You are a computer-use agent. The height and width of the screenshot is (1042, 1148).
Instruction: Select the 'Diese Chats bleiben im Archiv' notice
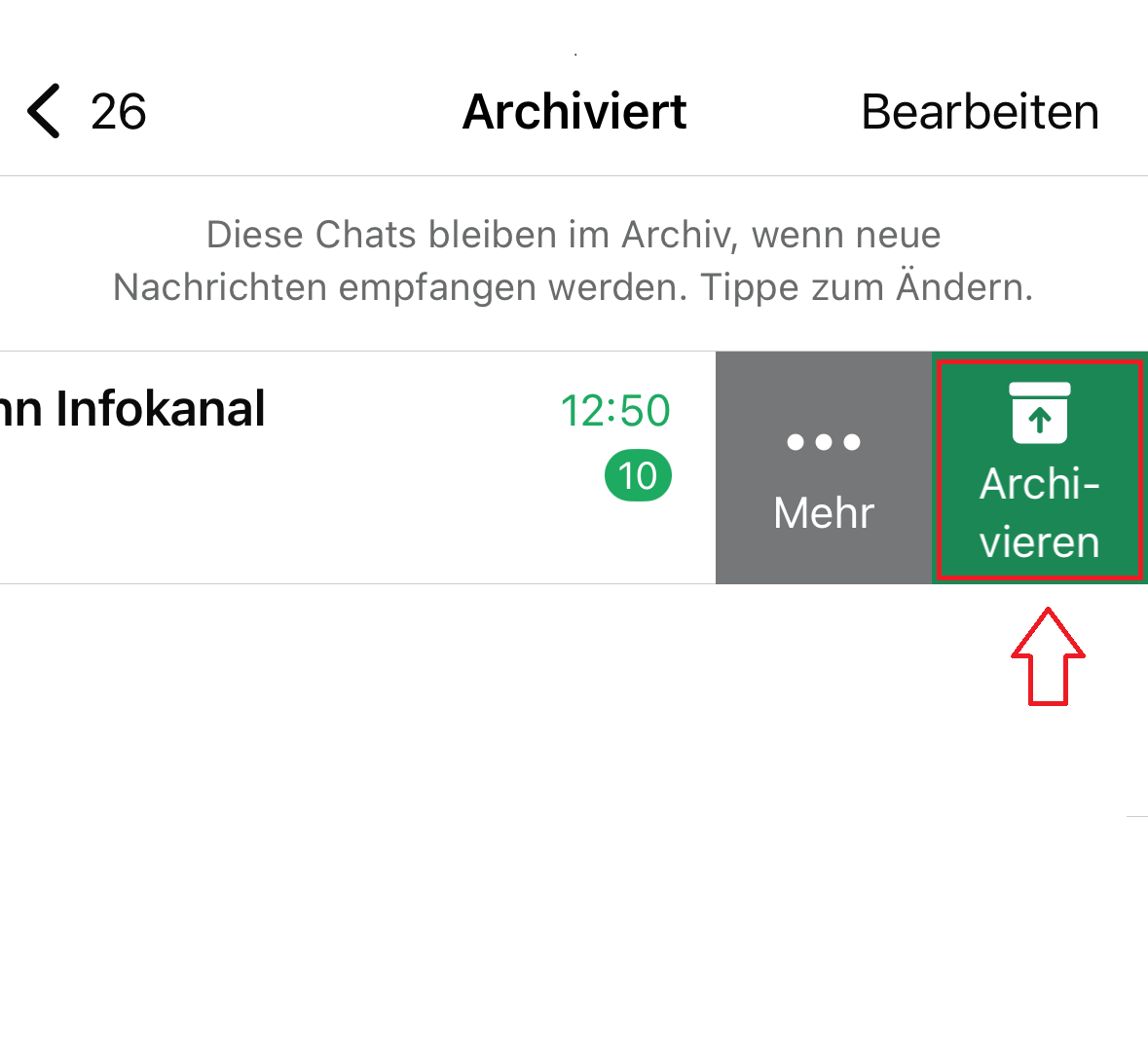point(574,235)
